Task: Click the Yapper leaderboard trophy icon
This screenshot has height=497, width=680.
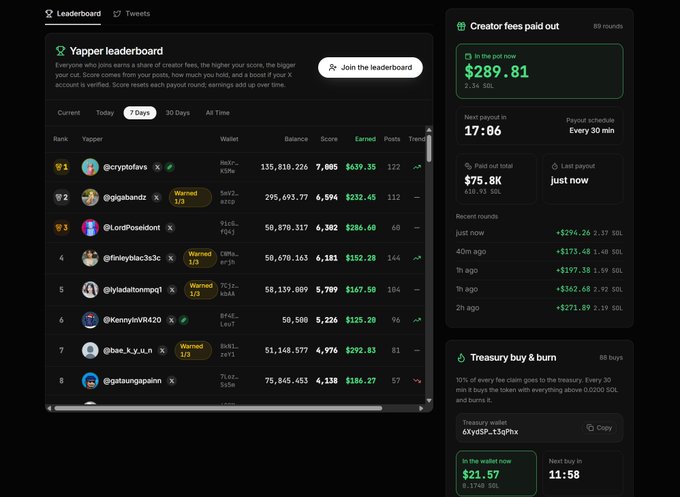Action: pos(60,51)
